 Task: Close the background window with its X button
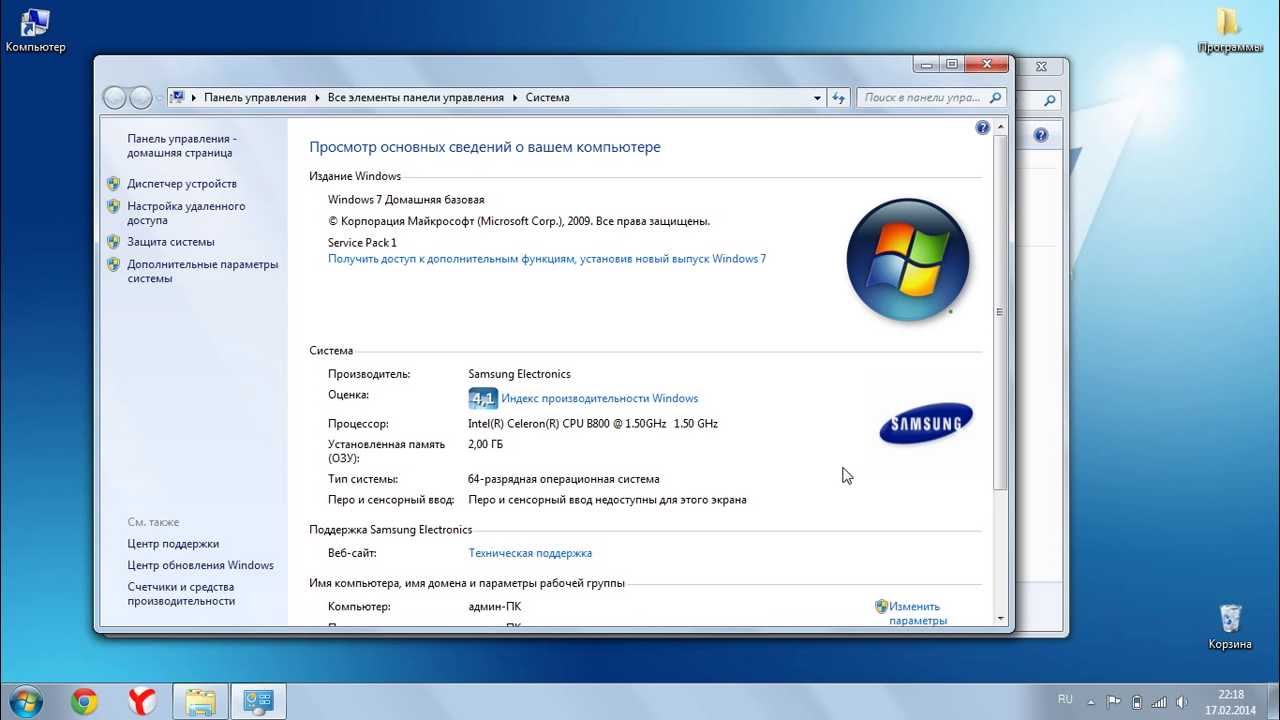pyautogui.click(x=1041, y=67)
